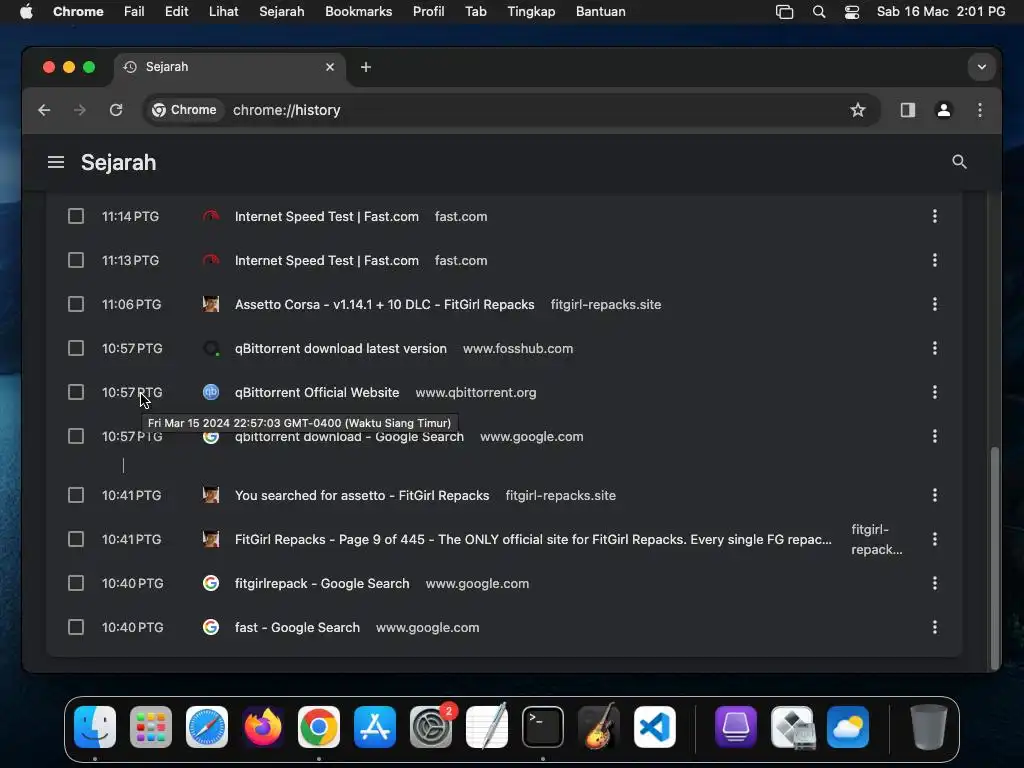Open the Sejarah menu in menu bar
The height and width of the screenshot is (768, 1024).
(281, 12)
